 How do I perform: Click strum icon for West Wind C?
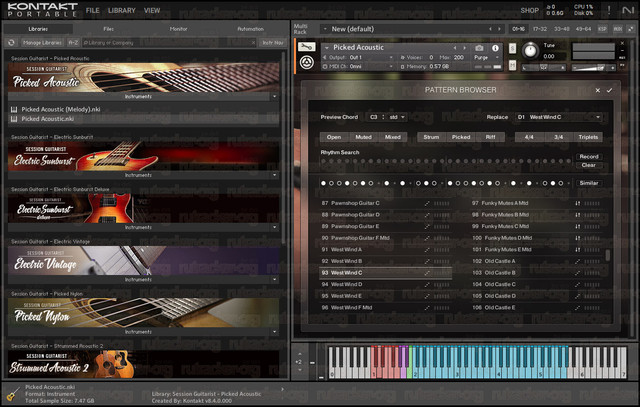click(427, 273)
